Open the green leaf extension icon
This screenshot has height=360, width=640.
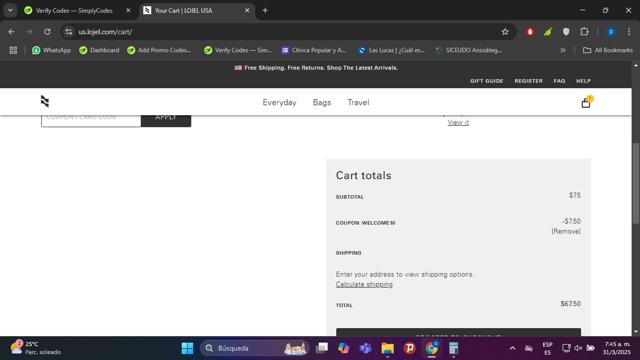point(548,32)
